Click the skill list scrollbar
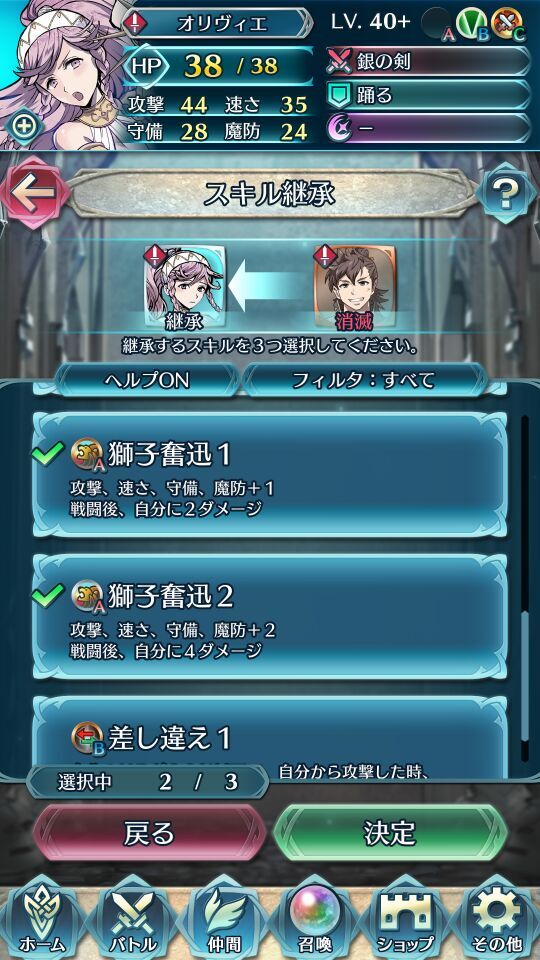Viewport: 540px width, 960px height. (524, 588)
